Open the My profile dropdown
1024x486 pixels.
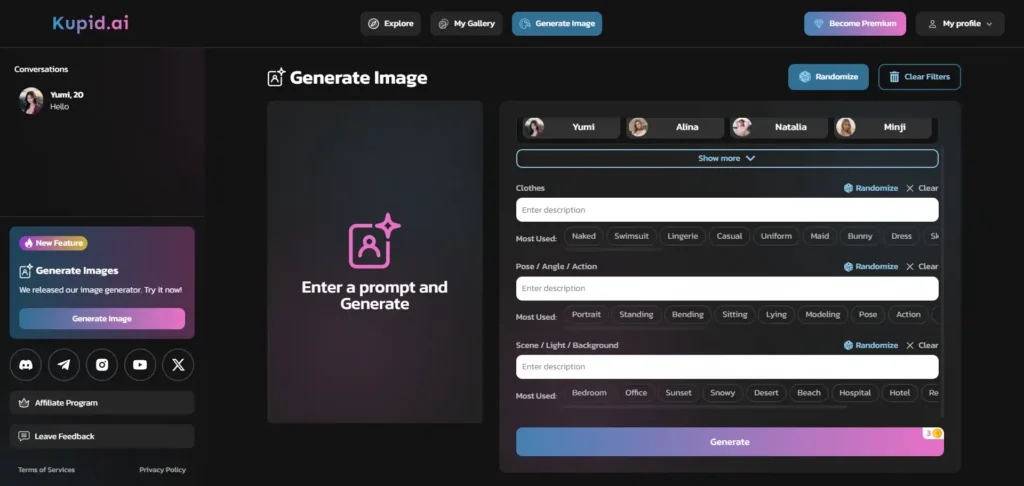[960, 24]
